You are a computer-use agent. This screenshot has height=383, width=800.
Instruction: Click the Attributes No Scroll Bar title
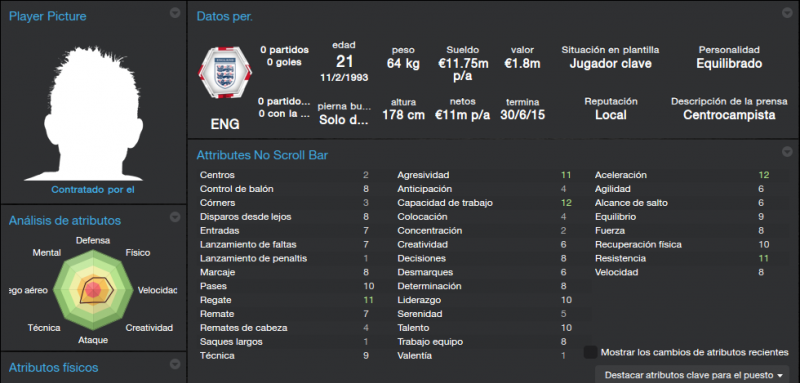pyautogui.click(x=262, y=155)
